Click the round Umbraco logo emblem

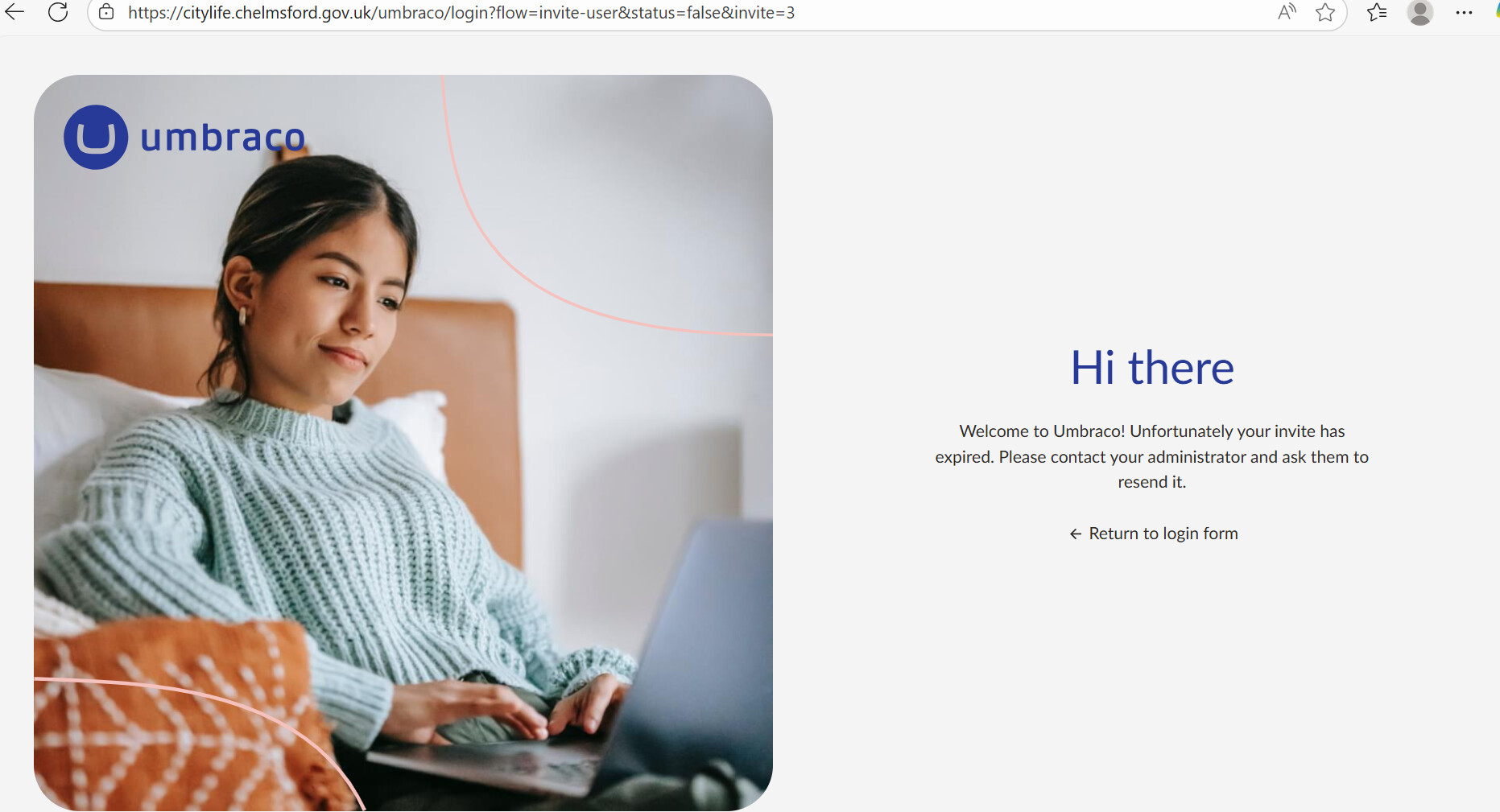click(96, 138)
